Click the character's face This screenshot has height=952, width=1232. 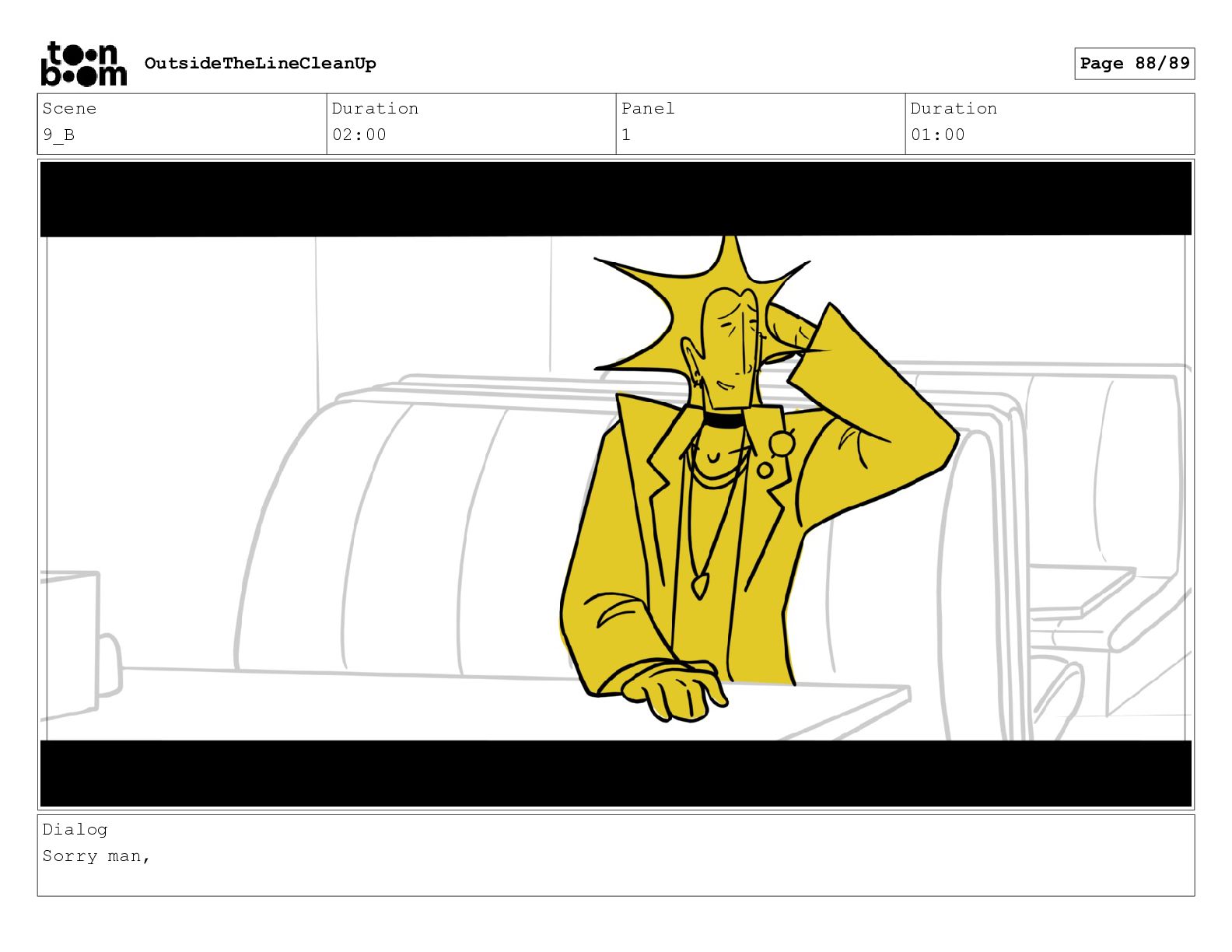727,350
